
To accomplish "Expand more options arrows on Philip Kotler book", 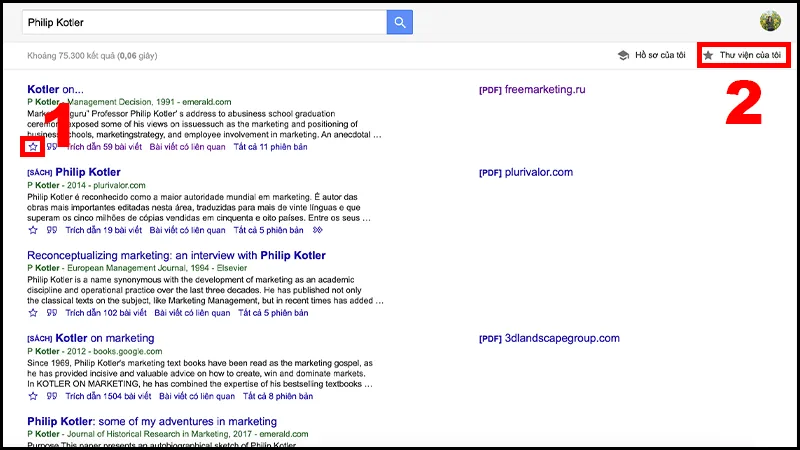I will [318, 230].
